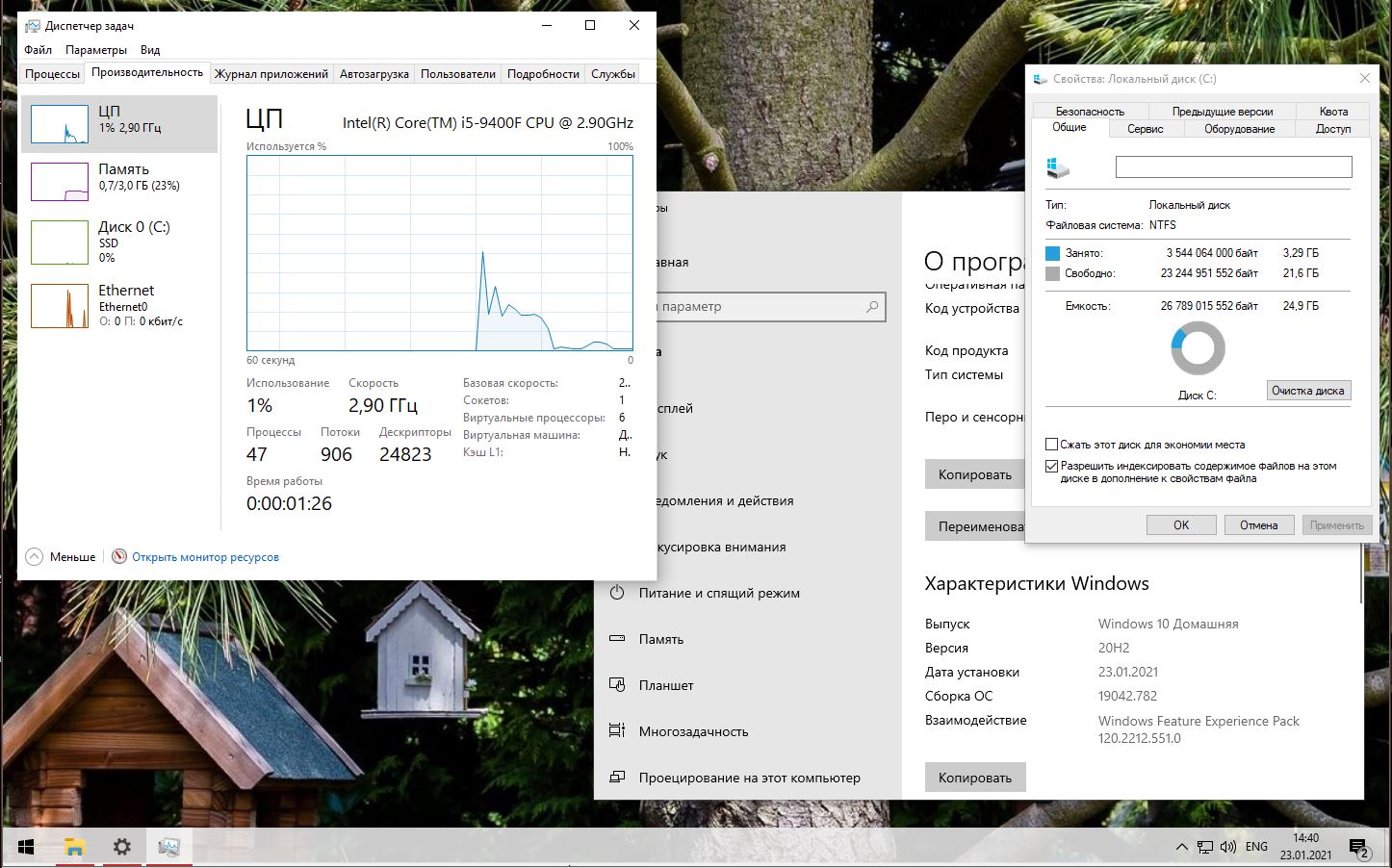Switch to the Безопасность tab in disk properties
Image resolution: width=1392 pixels, height=868 pixels.
1089,112
